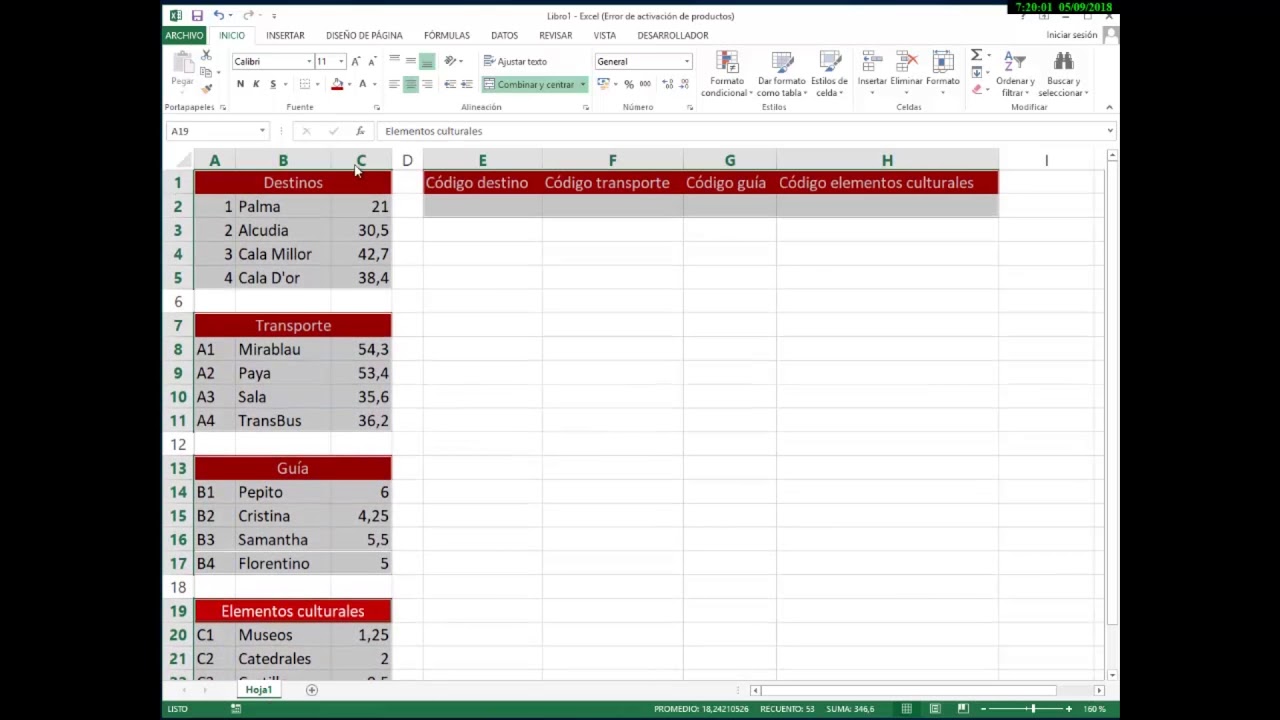Screen dimensions: 1280x720
Task: Apply percent style format
Action: click(629, 84)
